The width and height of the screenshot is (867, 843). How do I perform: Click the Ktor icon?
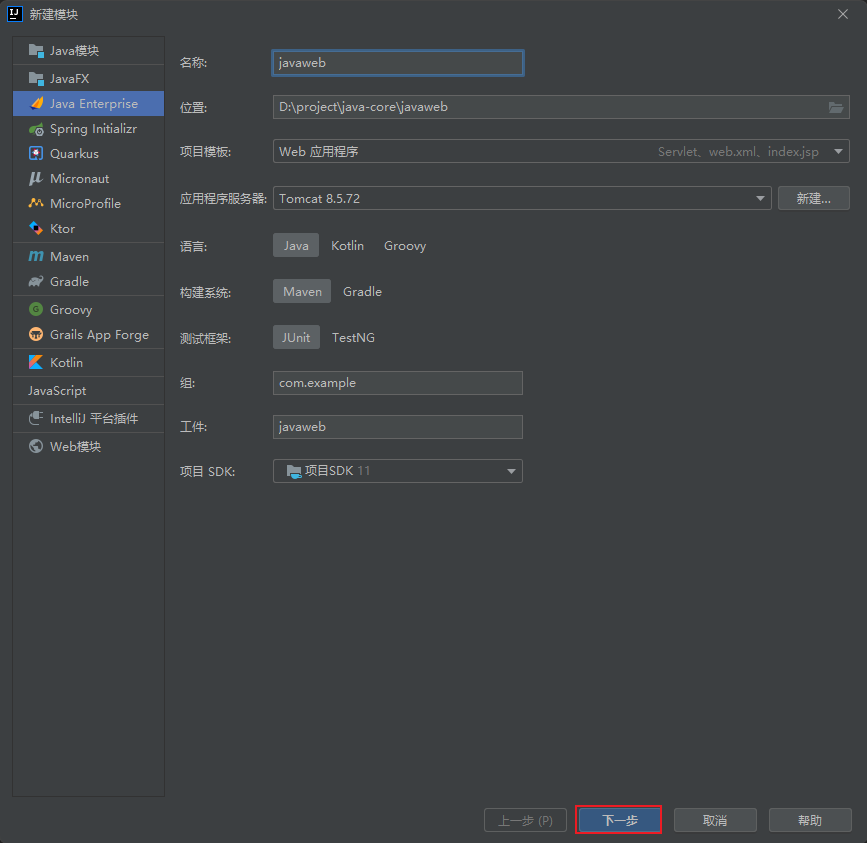(x=36, y=228)
